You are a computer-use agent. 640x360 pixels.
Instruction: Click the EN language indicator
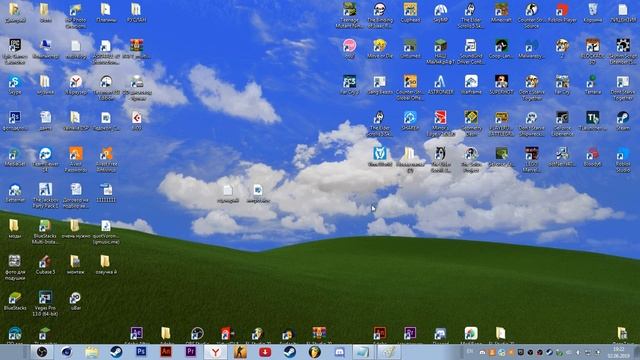[x=470, y=352]
